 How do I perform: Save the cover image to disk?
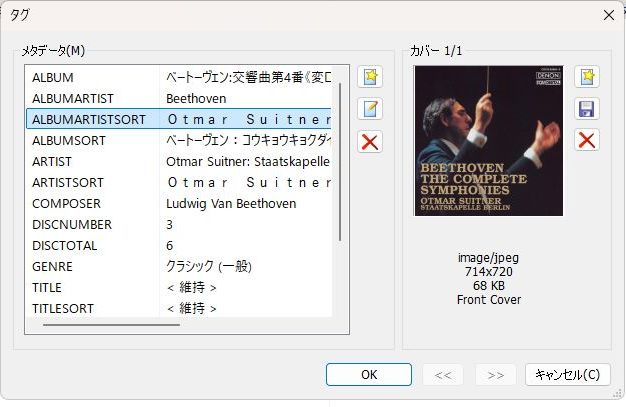click(587, 109)
